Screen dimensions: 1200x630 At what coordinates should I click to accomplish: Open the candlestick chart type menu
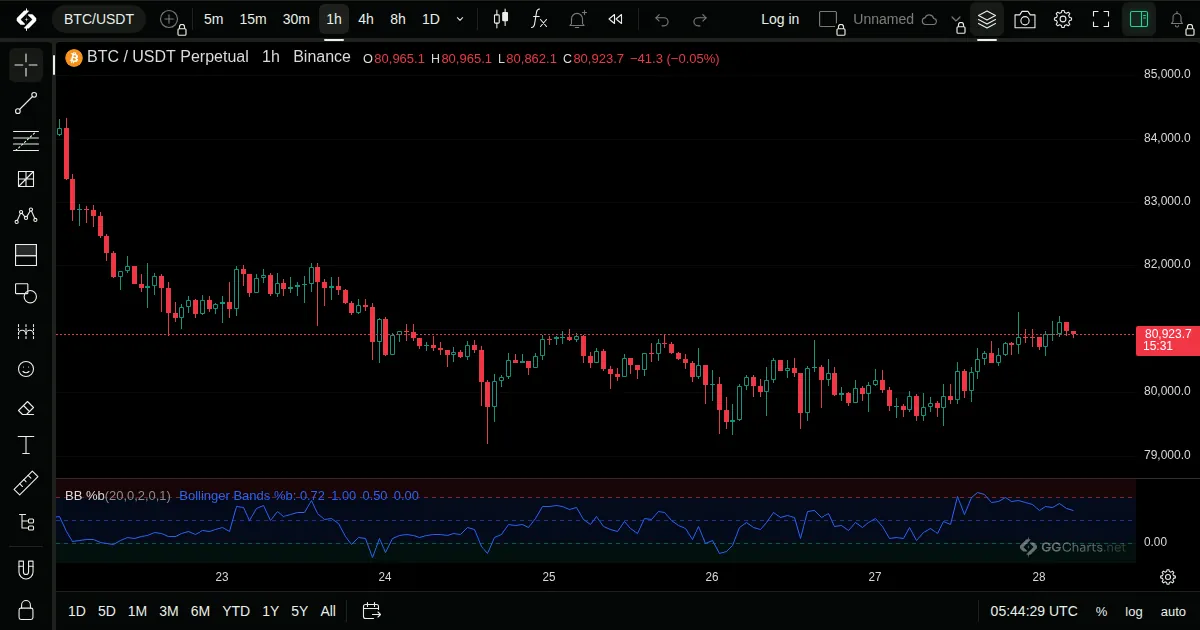pos(501,19)
